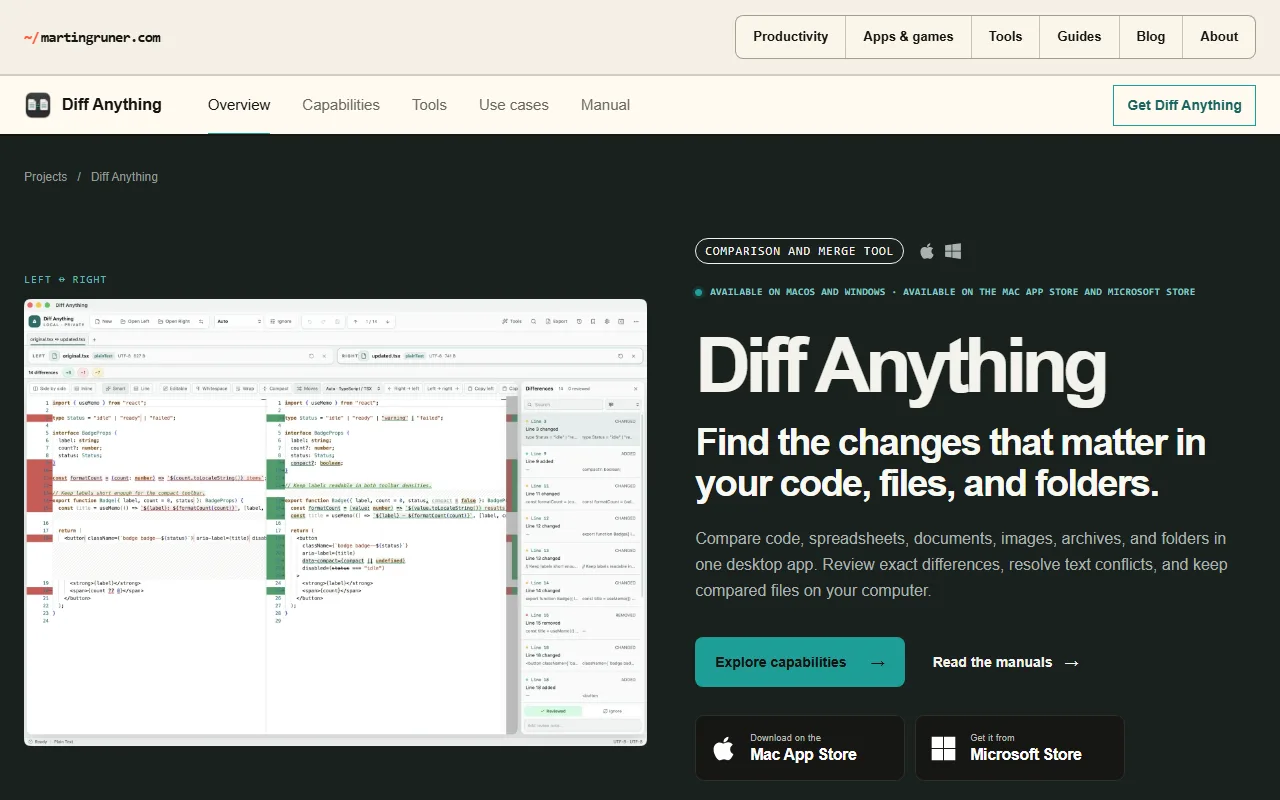The height and width of the screenshot is (800, 1280).
Task: Close the left original.tsx file
Action: click(x=324, y=356)
